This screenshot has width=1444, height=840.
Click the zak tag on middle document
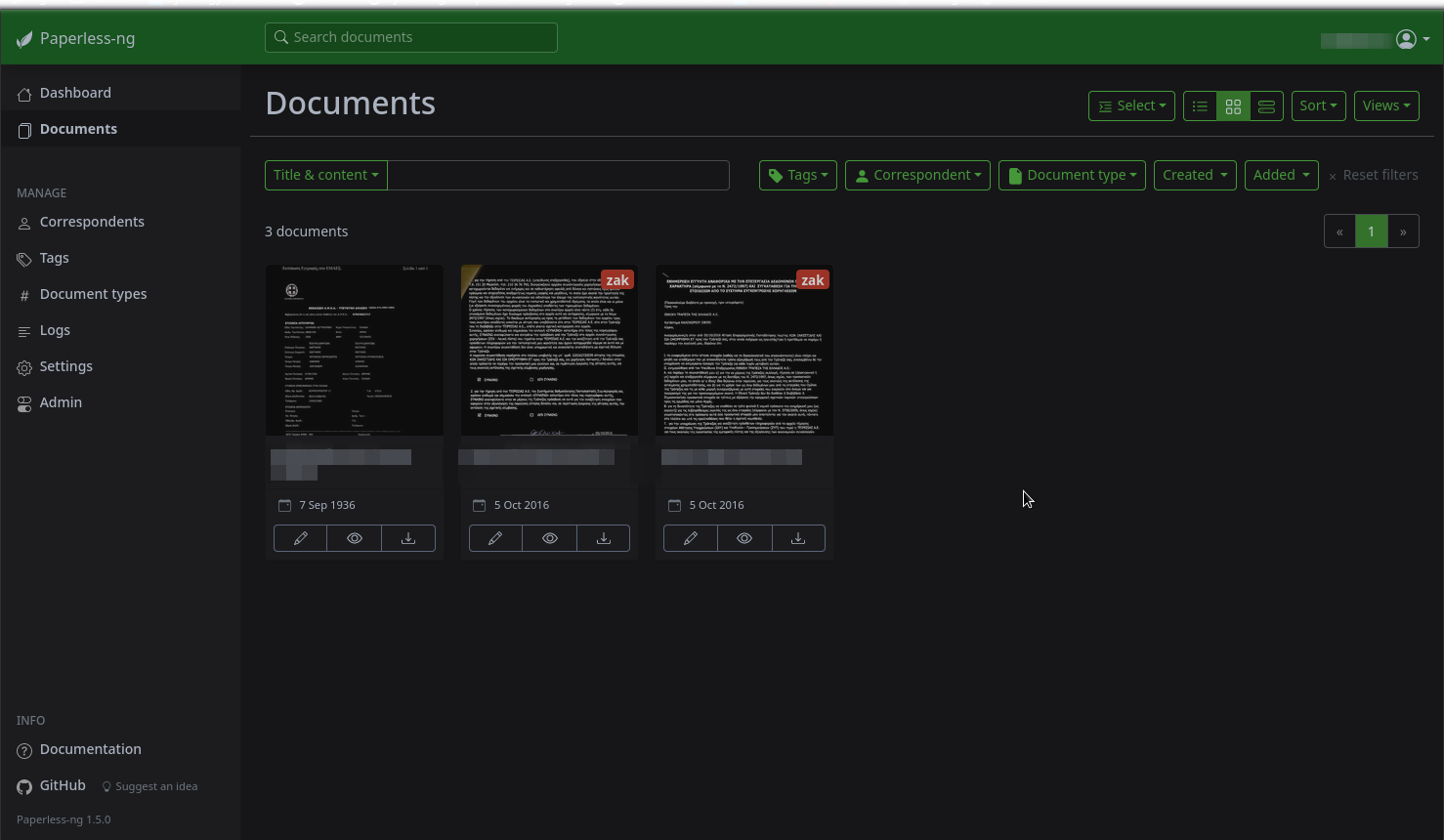tap(617, 280)
